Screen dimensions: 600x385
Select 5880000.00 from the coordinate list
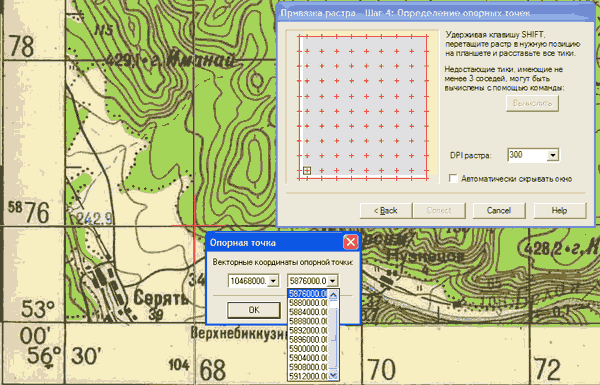[x=308, y=303]
